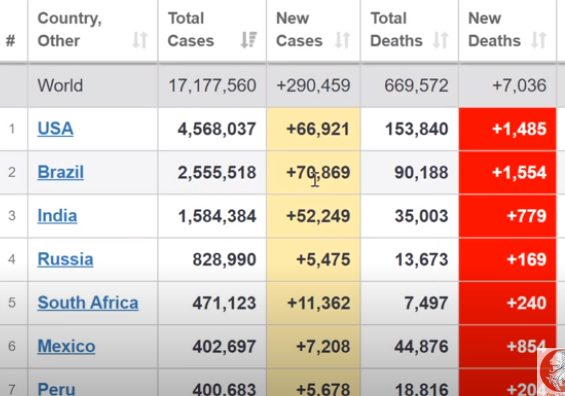Sort by New Deaths arrow icon

pos(539,40)
